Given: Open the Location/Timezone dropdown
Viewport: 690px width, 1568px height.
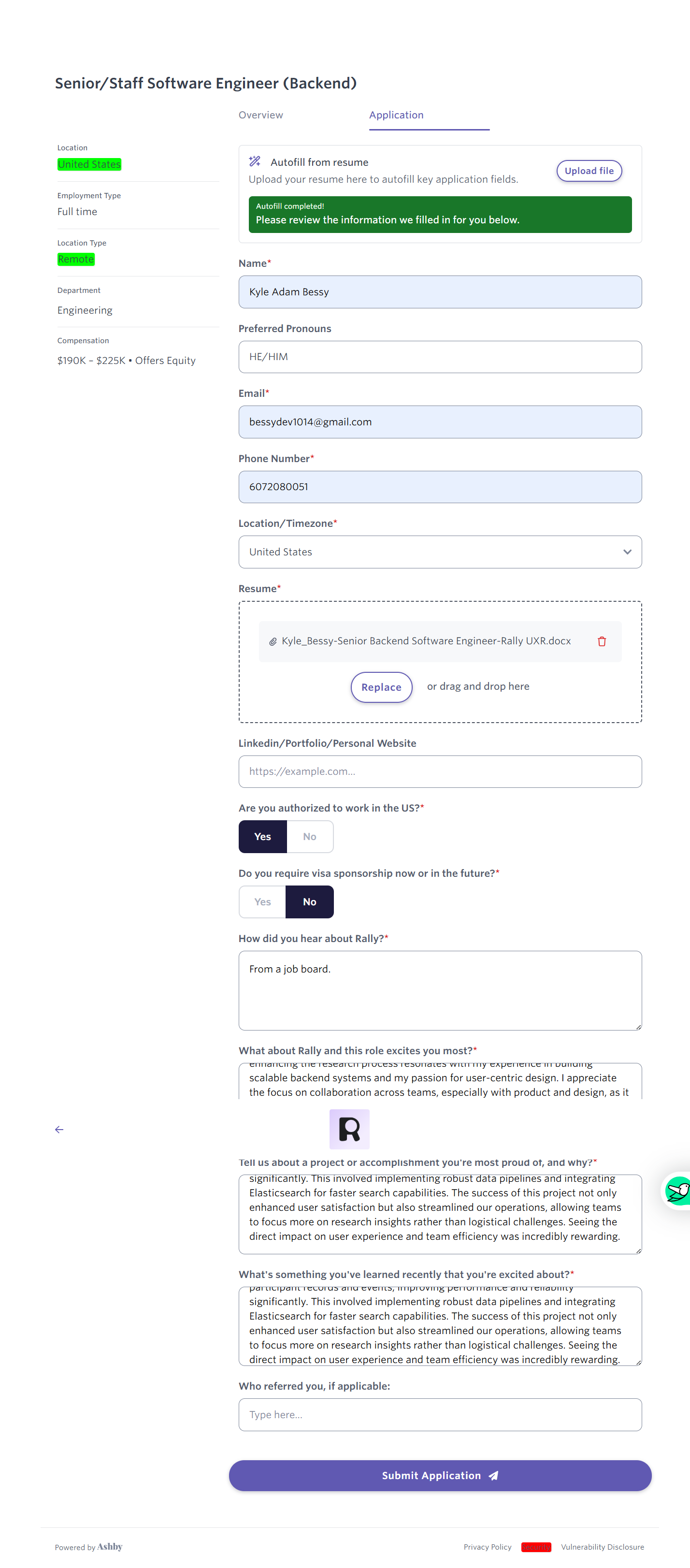Looking at the screenshot, I should pos(439,552).
